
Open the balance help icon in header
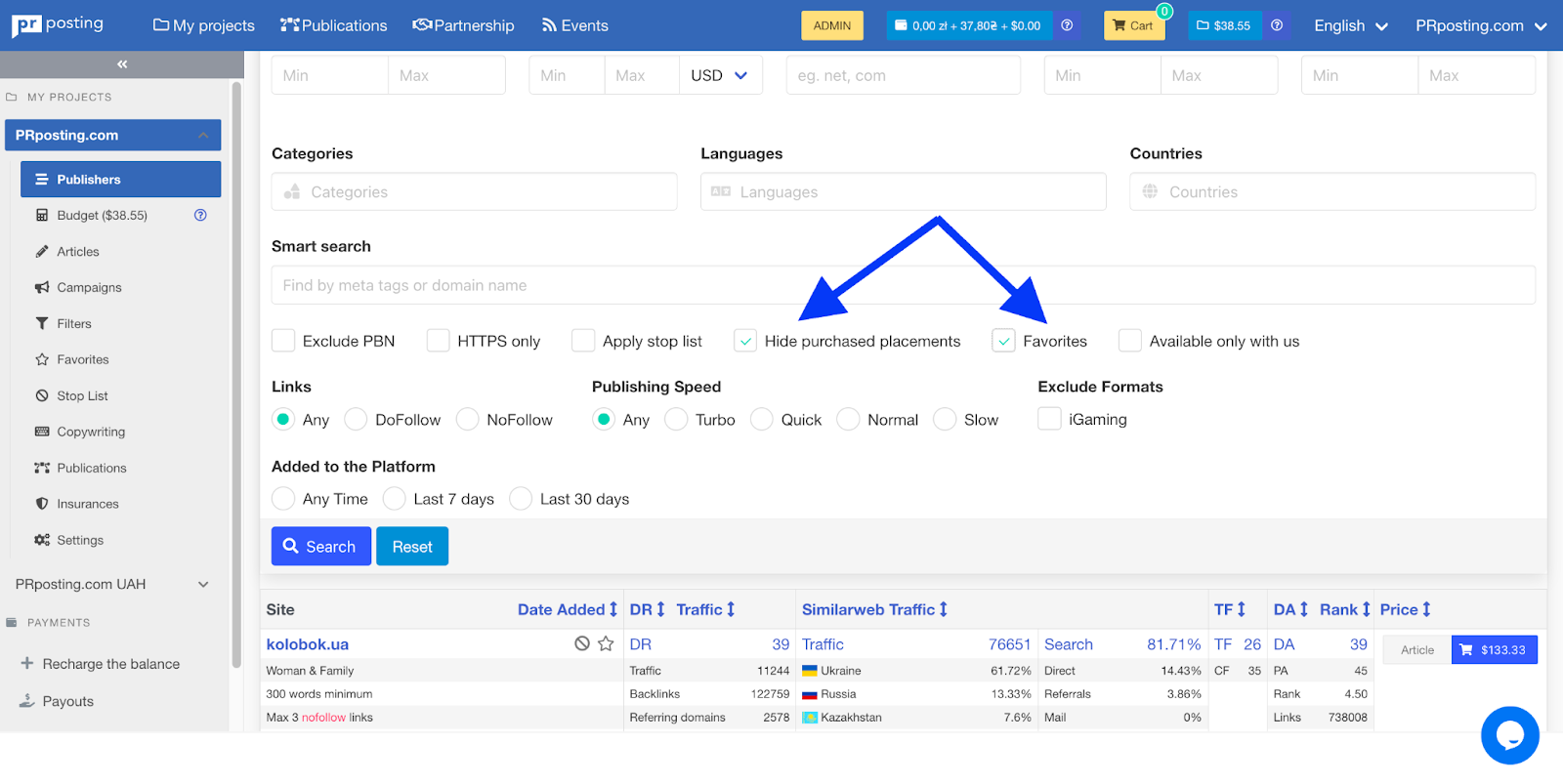point(1067,25)
